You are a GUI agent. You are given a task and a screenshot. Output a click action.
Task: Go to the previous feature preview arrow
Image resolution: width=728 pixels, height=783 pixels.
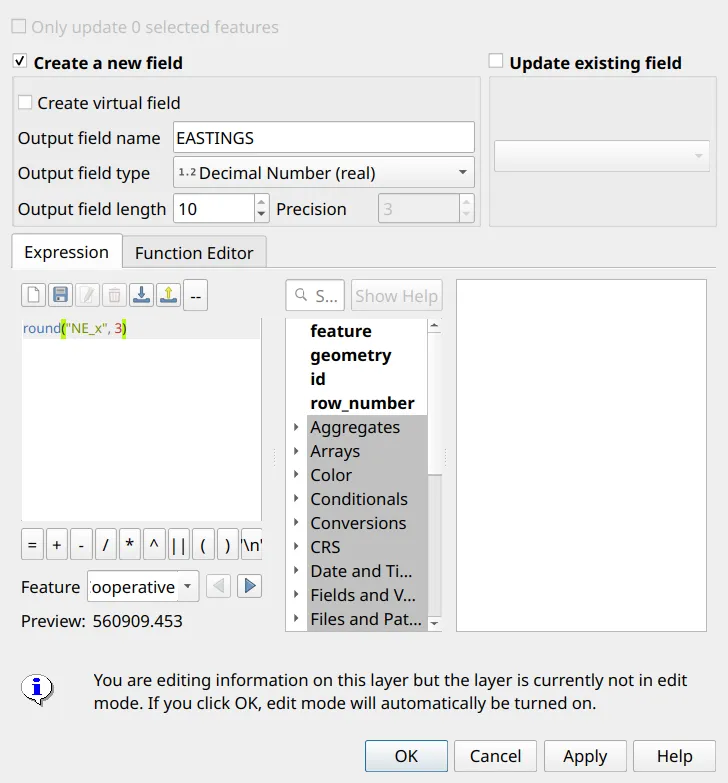tap(218, 586)
